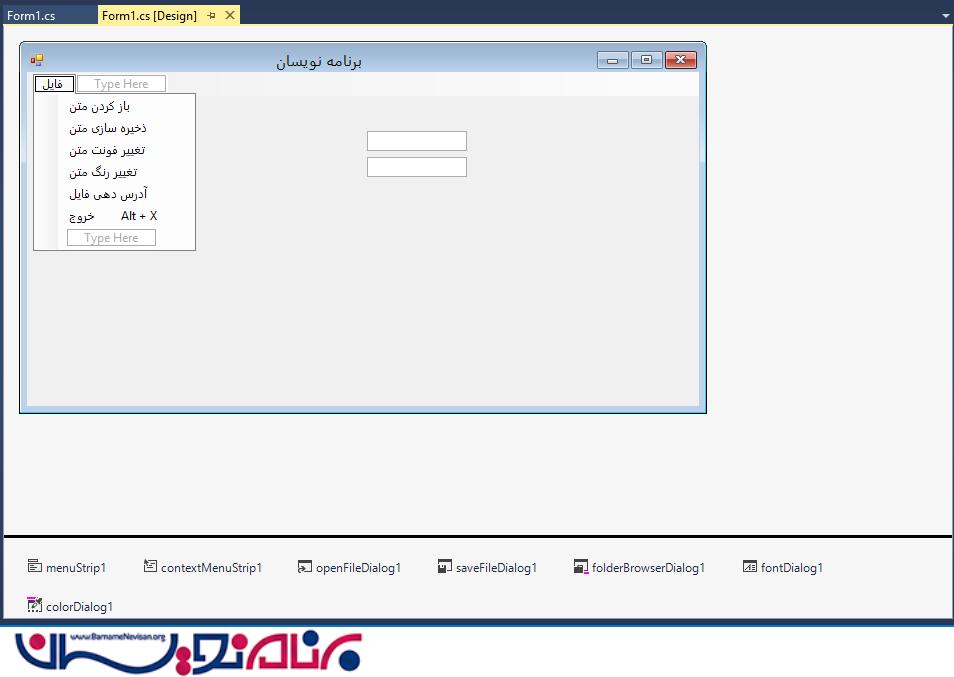Click the form's title bar app icon

37,60
